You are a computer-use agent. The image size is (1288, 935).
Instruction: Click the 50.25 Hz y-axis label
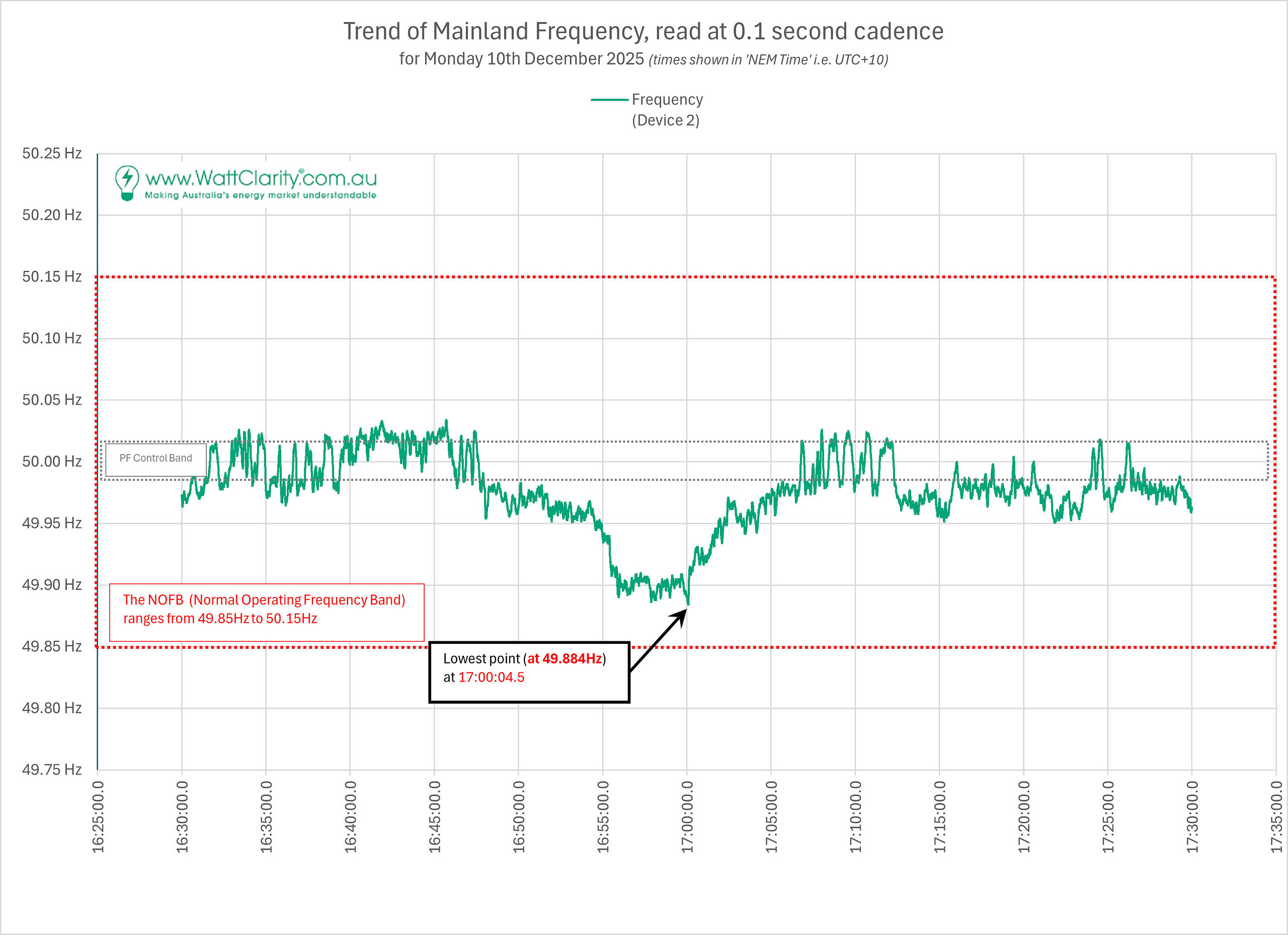(x=52, y=153)
